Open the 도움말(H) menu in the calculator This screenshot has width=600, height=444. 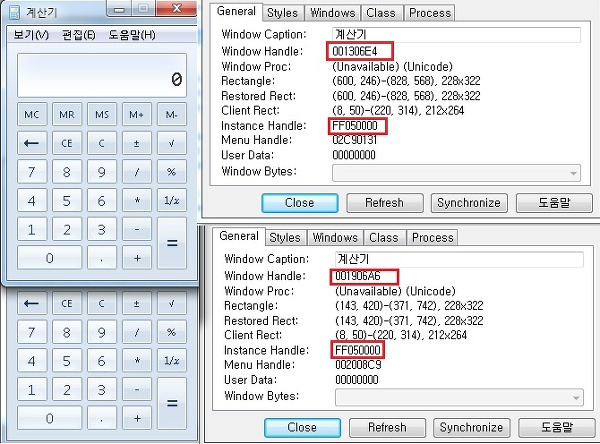click(132, 35)
